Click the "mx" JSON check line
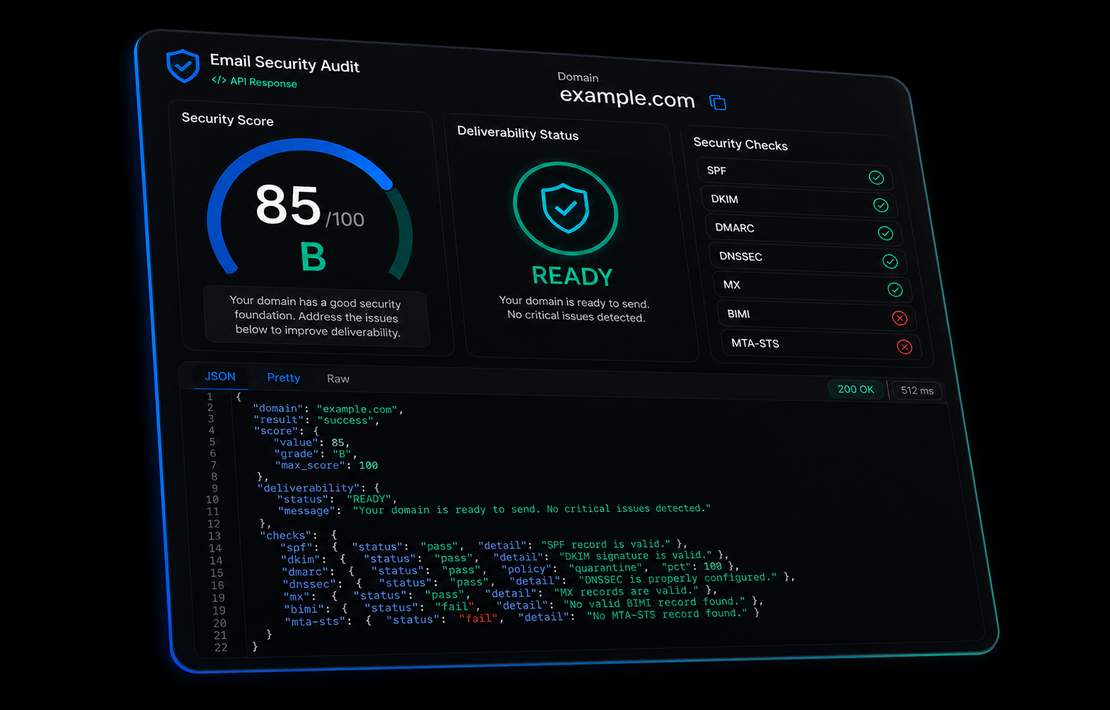Screen dimensions: 1110x710 [500, 593]
